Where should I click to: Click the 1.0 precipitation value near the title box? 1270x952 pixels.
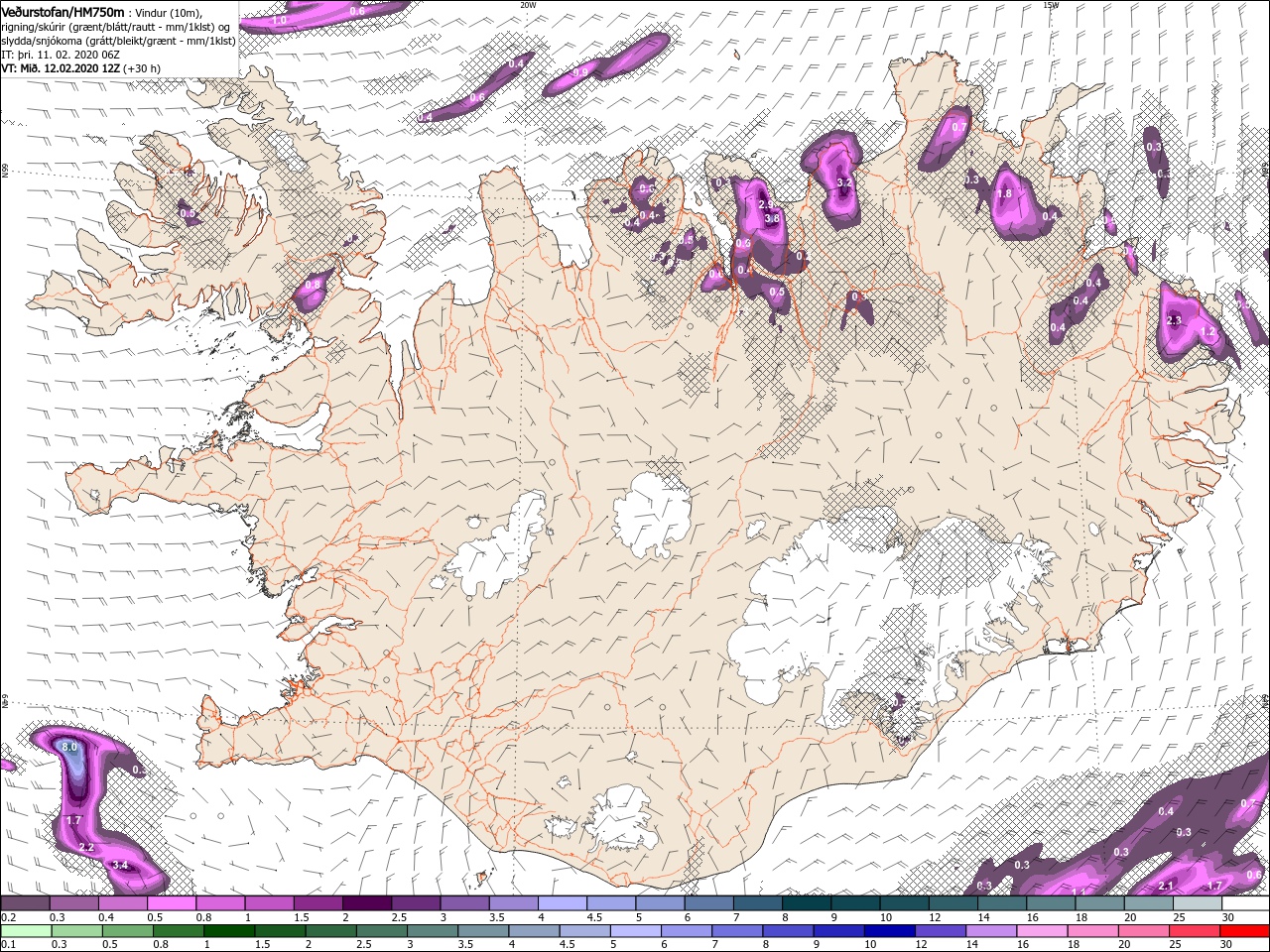click(x=280, y=20)
